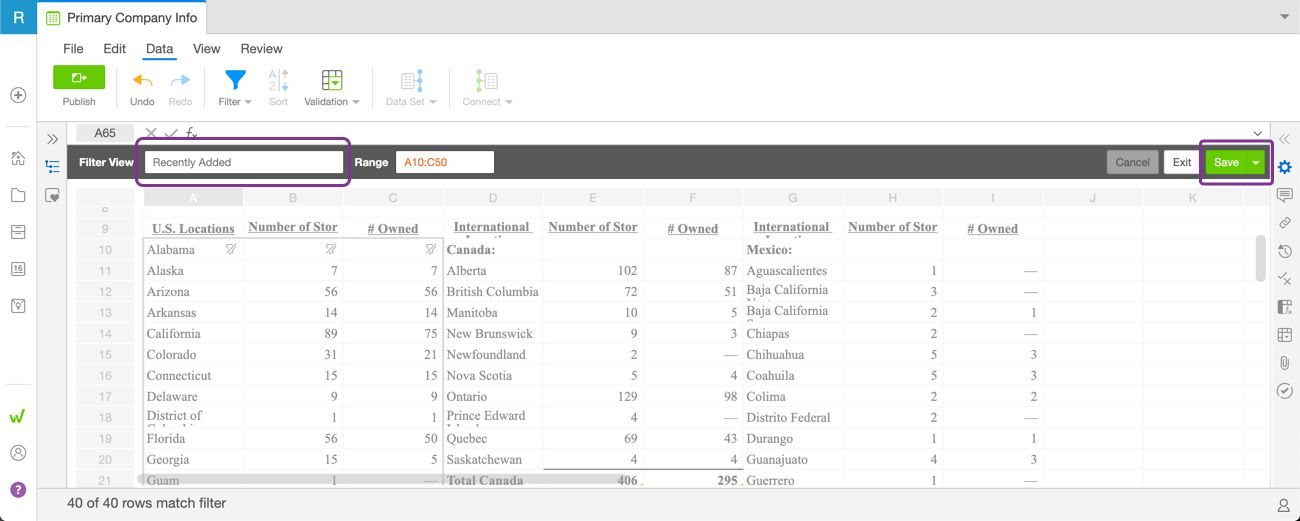Open the Review menu
1300x521 pixels.
[x=261, y=48]
